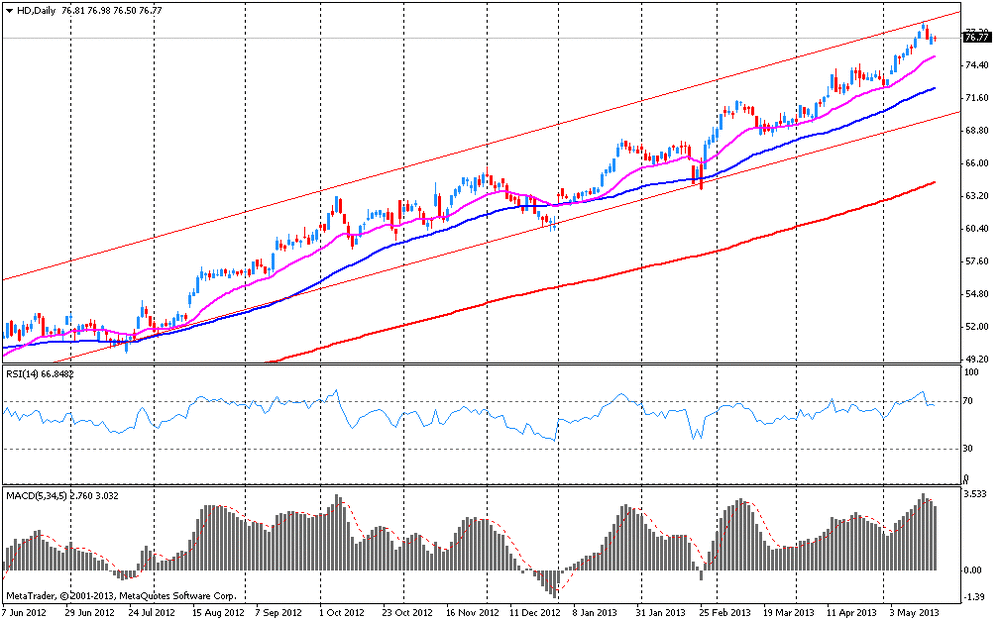Image resolution: width=1000 pixels, height=621 pixels.
Task: Select the MACD(5,34,5) 2.760 3.032 label
Action: (x=62, y=495)
